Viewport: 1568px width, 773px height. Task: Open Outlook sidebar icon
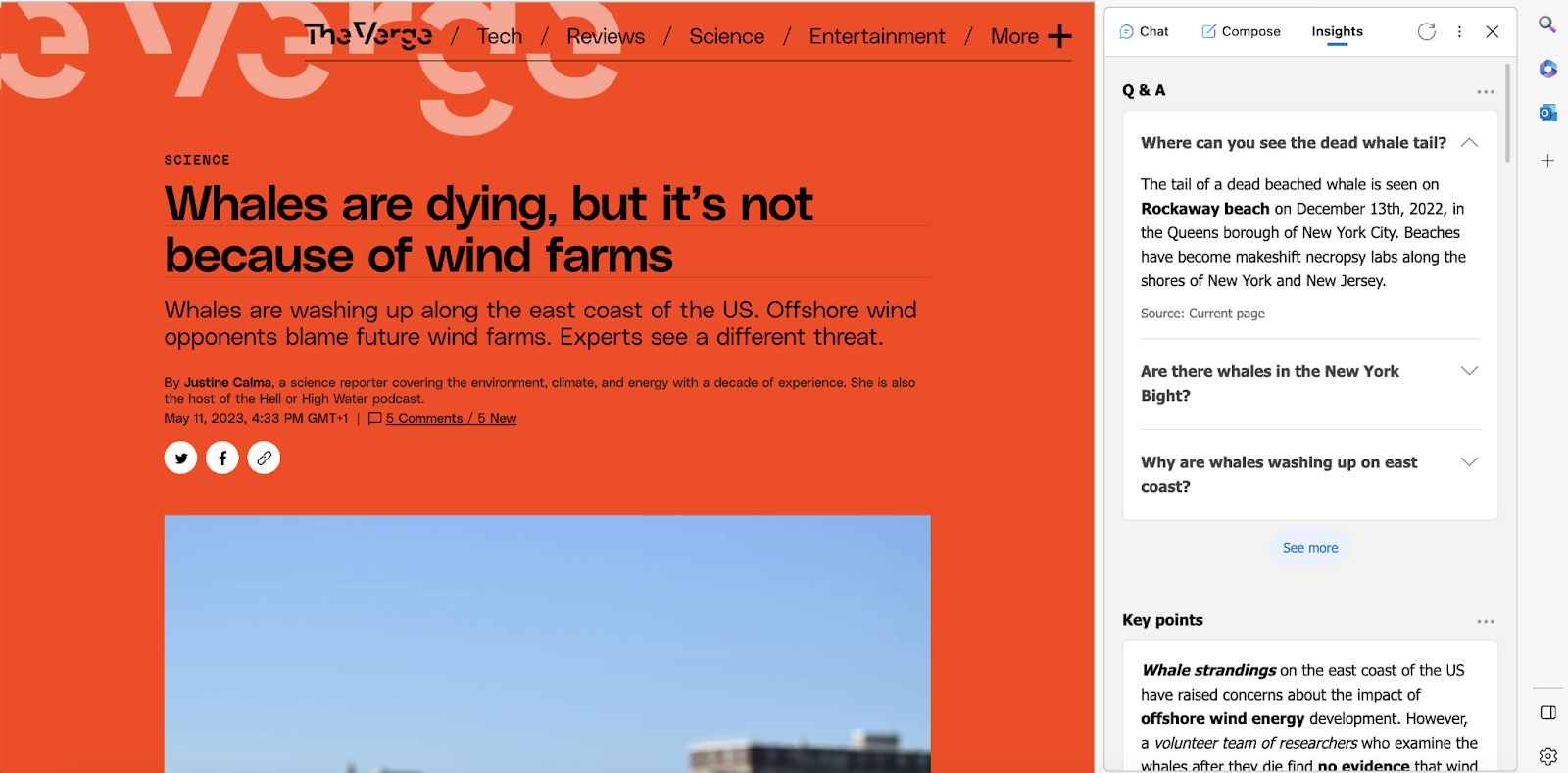(x=1547, y=113)
